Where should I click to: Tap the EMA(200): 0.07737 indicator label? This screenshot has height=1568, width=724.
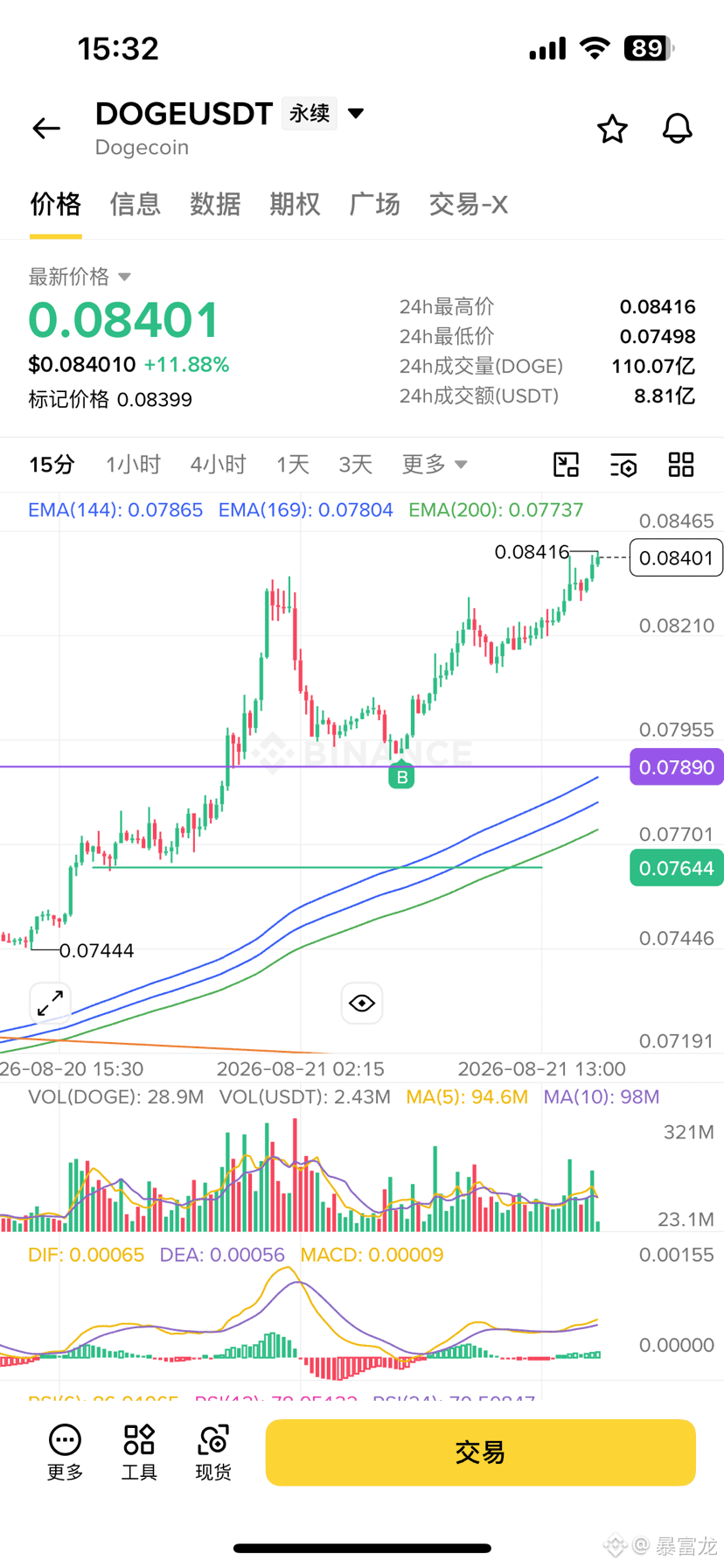(496, 510)
